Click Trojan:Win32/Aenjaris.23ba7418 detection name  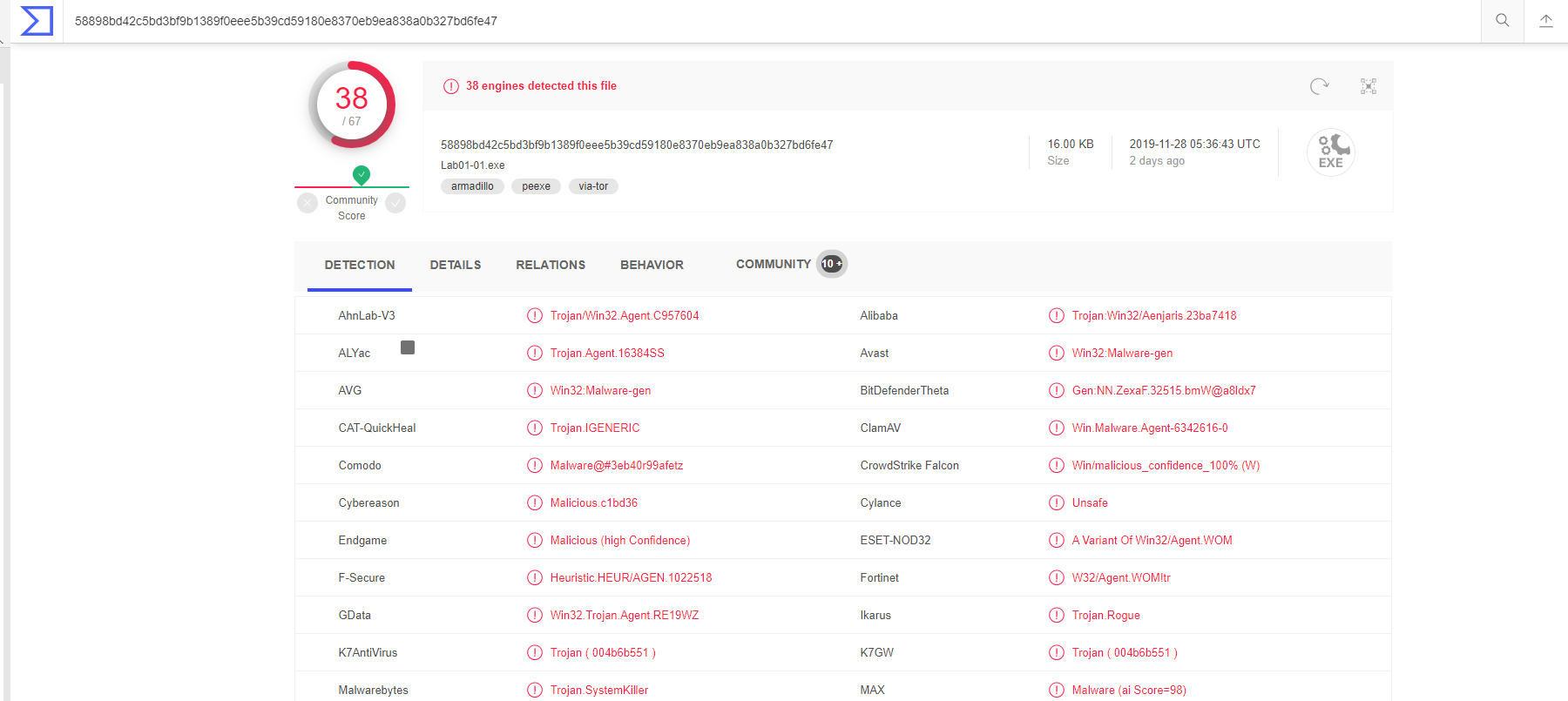[x=1154, y=315]
